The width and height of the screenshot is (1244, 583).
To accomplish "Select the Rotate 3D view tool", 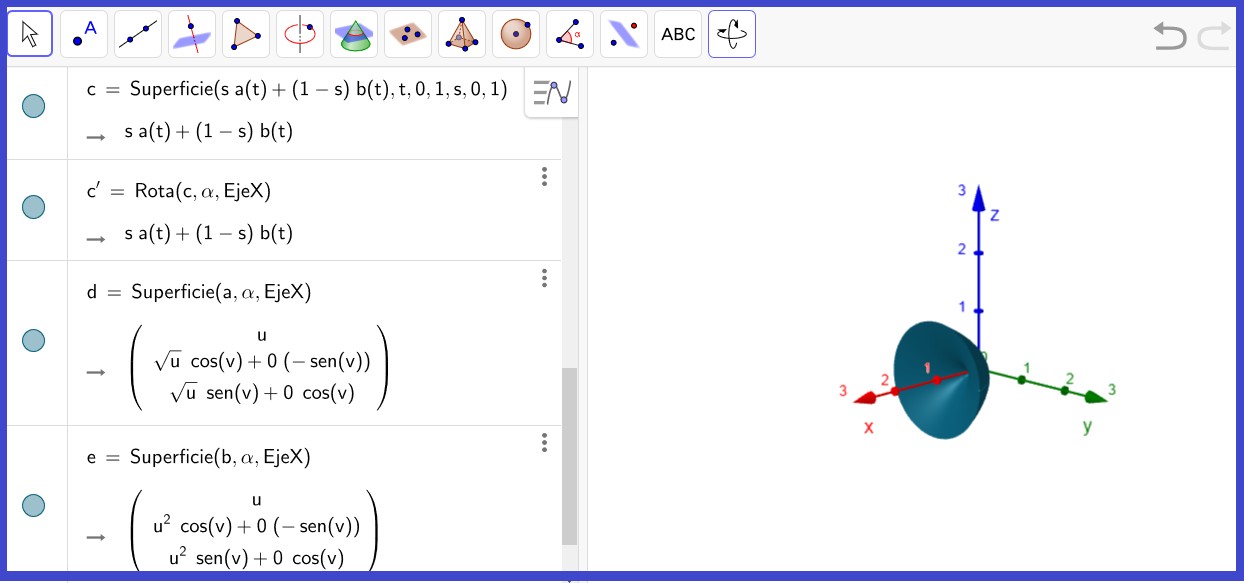I will pos(732,35).
